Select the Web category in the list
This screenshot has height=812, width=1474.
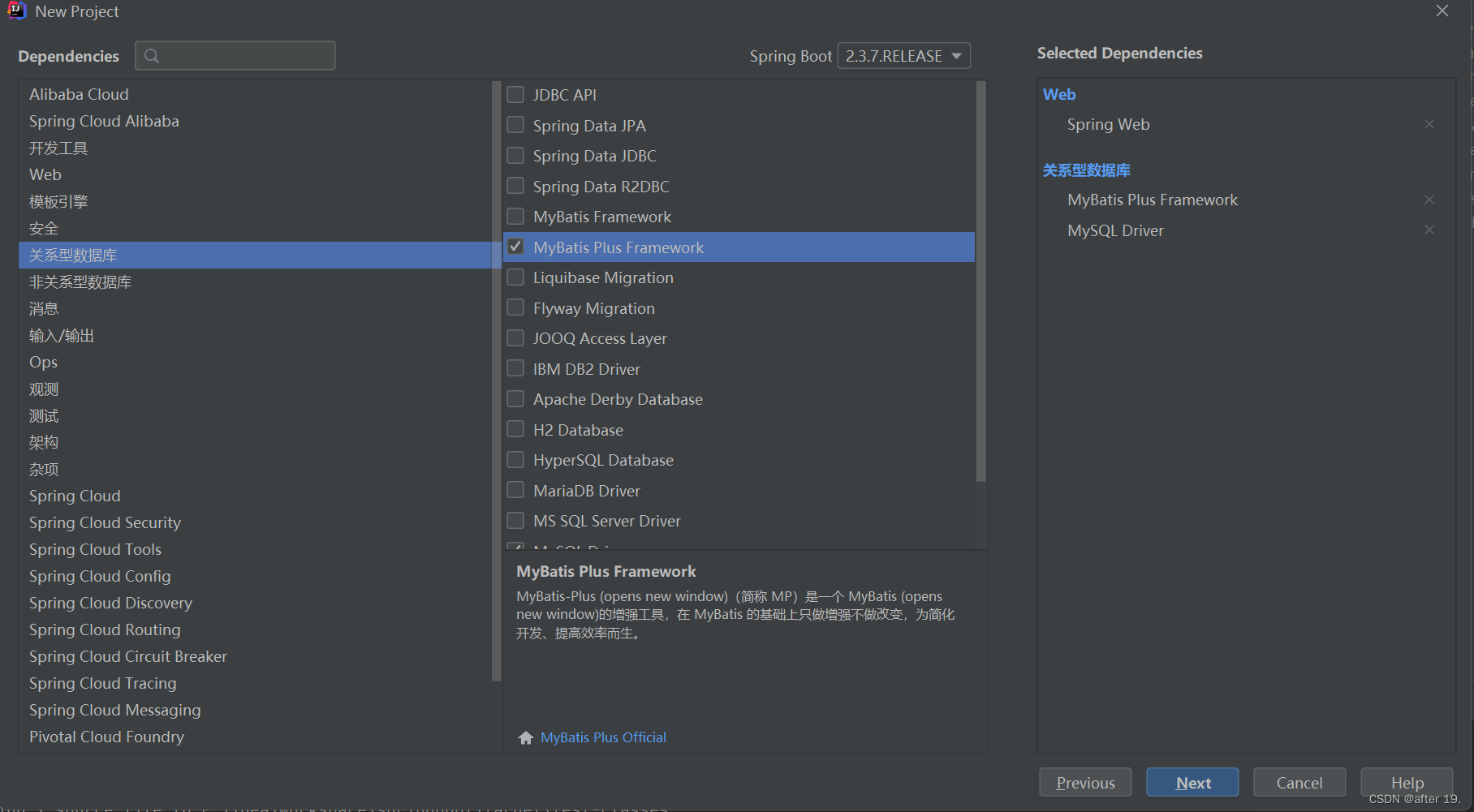pos(255,174)
